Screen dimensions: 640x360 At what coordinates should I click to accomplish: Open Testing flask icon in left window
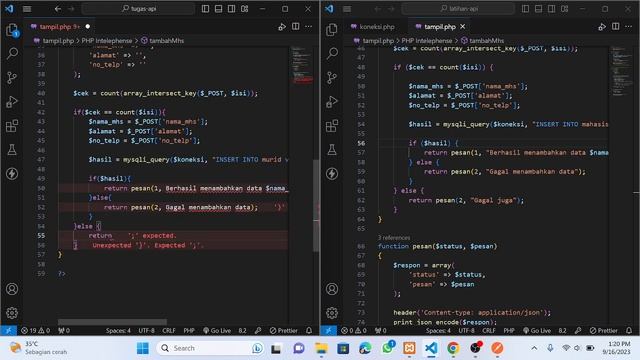(12, 149)
